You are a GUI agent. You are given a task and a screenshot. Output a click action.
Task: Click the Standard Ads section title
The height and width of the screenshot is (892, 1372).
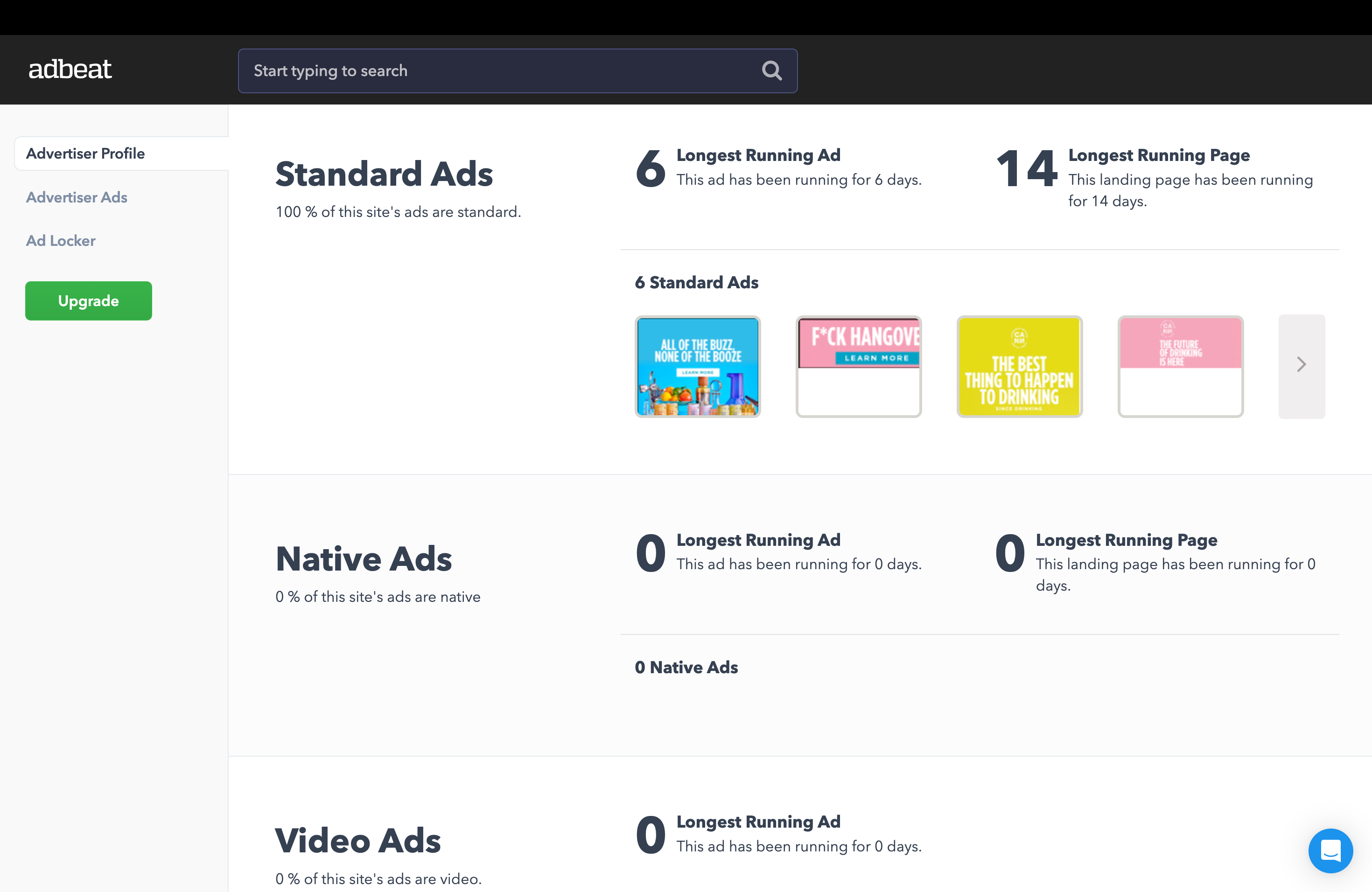[x=384, y=174]
